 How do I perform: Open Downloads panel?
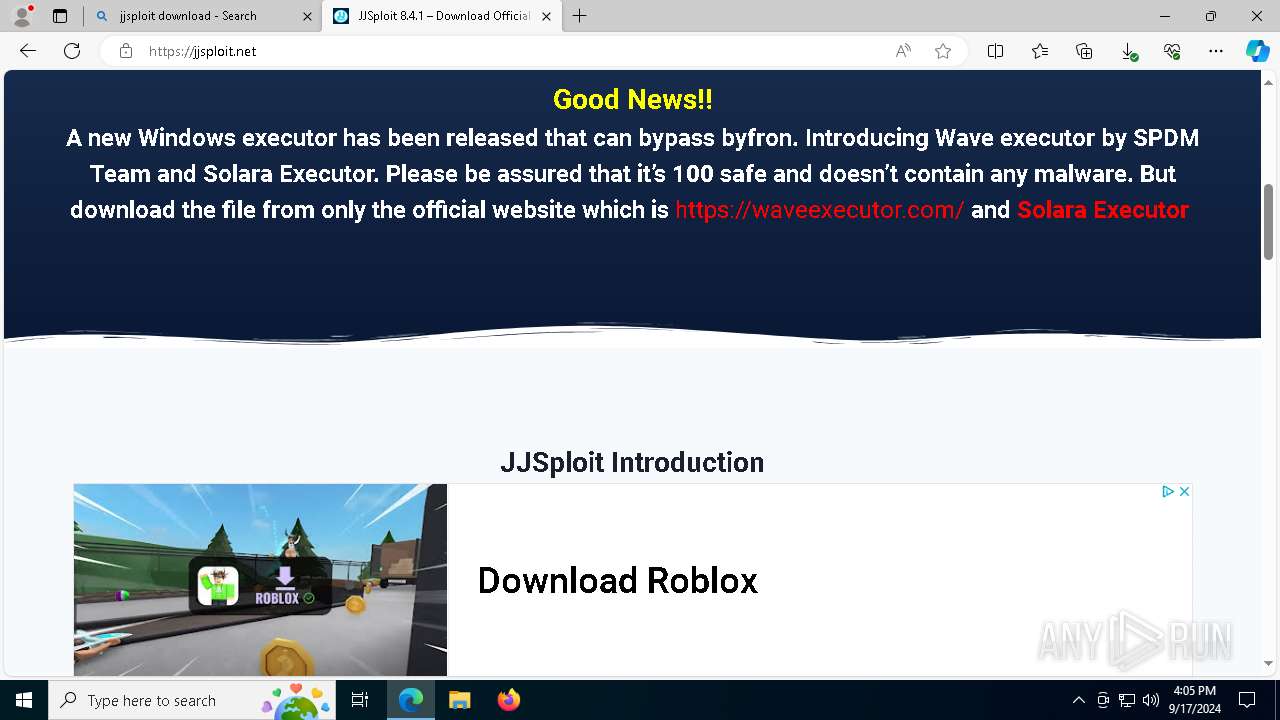tap(1128, 51)
